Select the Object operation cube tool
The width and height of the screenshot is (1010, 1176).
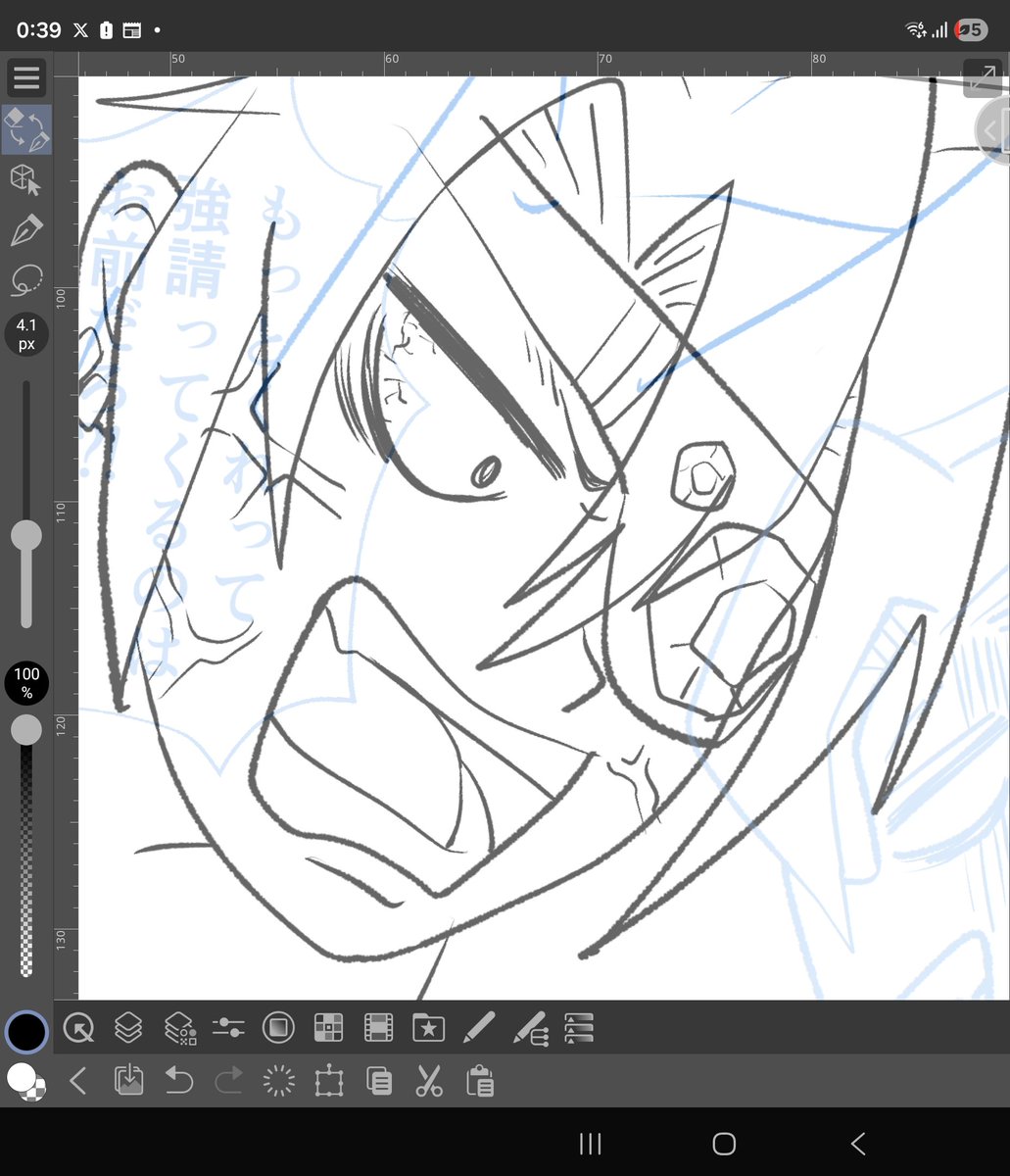[x=26, y=181]
